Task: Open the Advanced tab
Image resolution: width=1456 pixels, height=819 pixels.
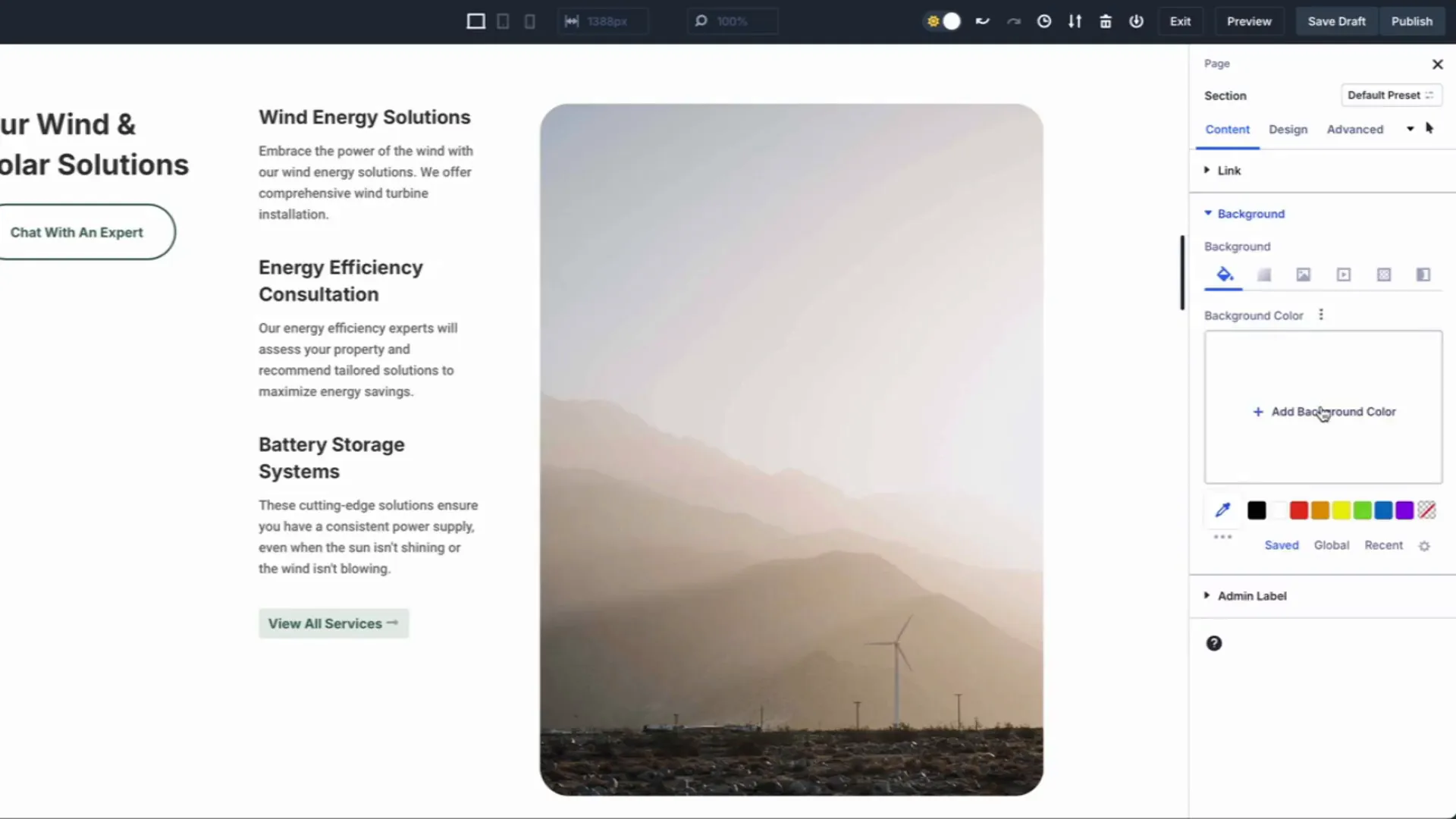Action: tap(1354, 130)
